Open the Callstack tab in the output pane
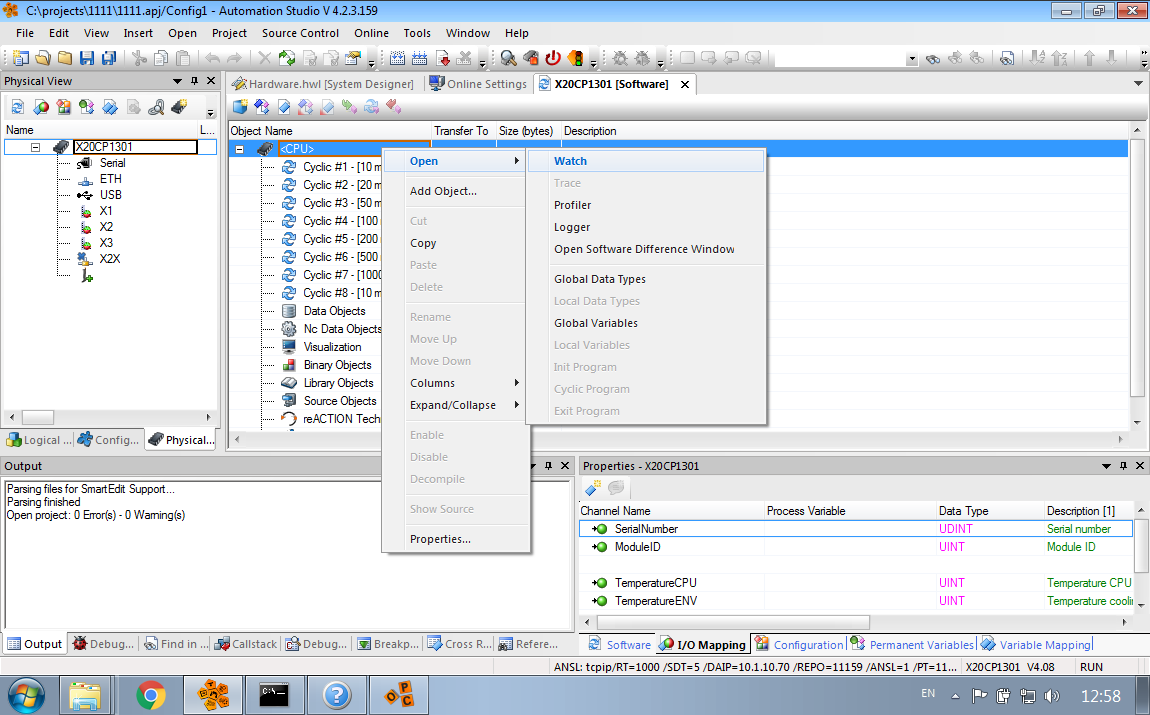This screenshot has height=715, width=1150. 246,644
